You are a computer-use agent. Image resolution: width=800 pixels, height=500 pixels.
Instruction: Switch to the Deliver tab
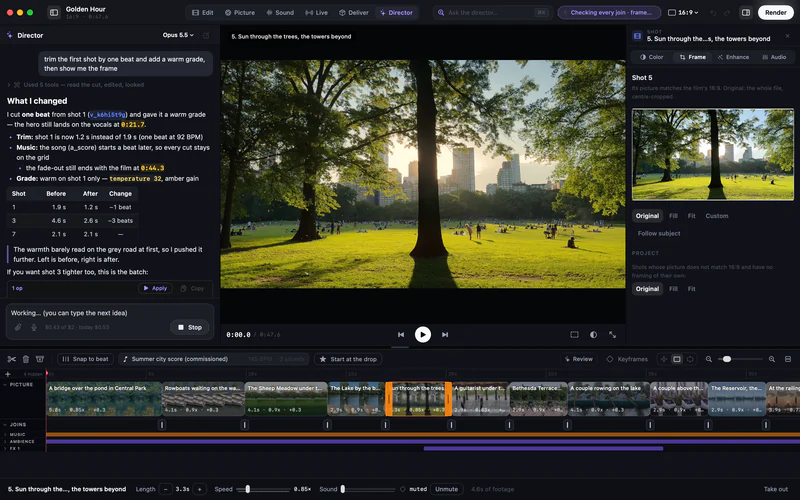pyautogui.click(x=354, y=12)
